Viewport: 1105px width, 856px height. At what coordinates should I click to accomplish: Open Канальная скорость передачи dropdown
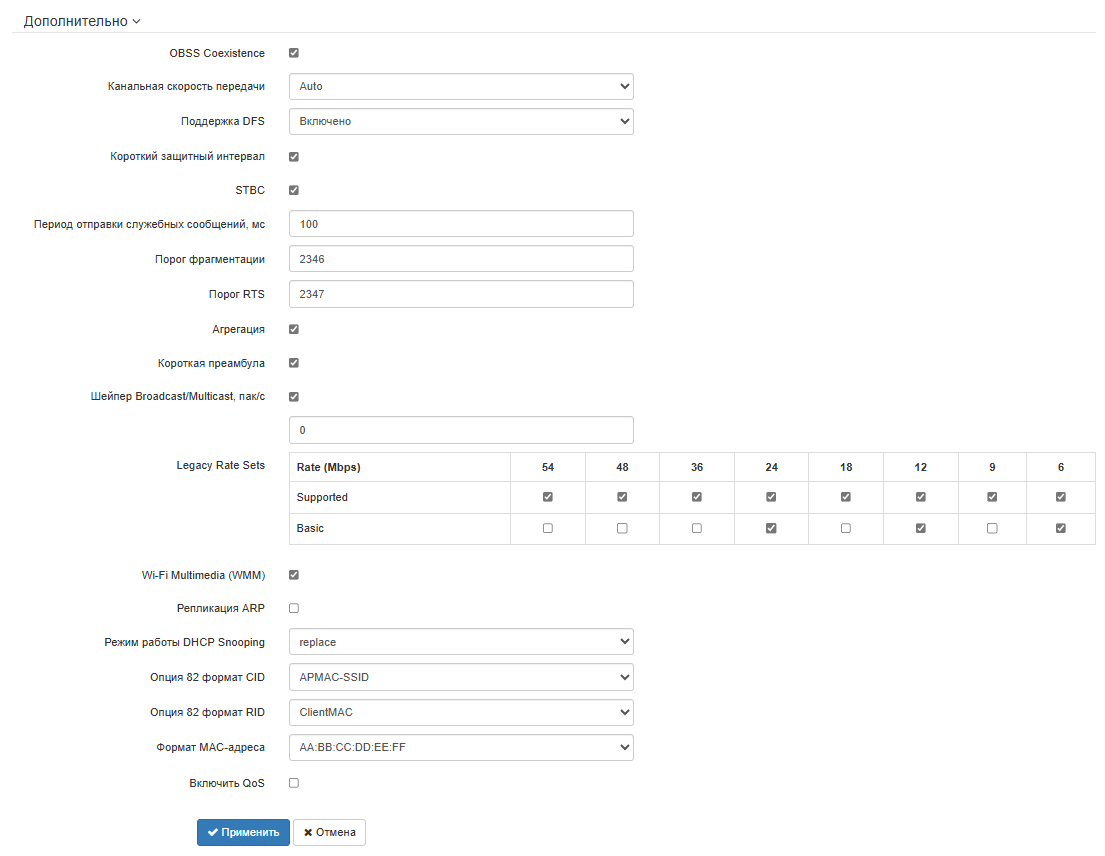[461, 87]
